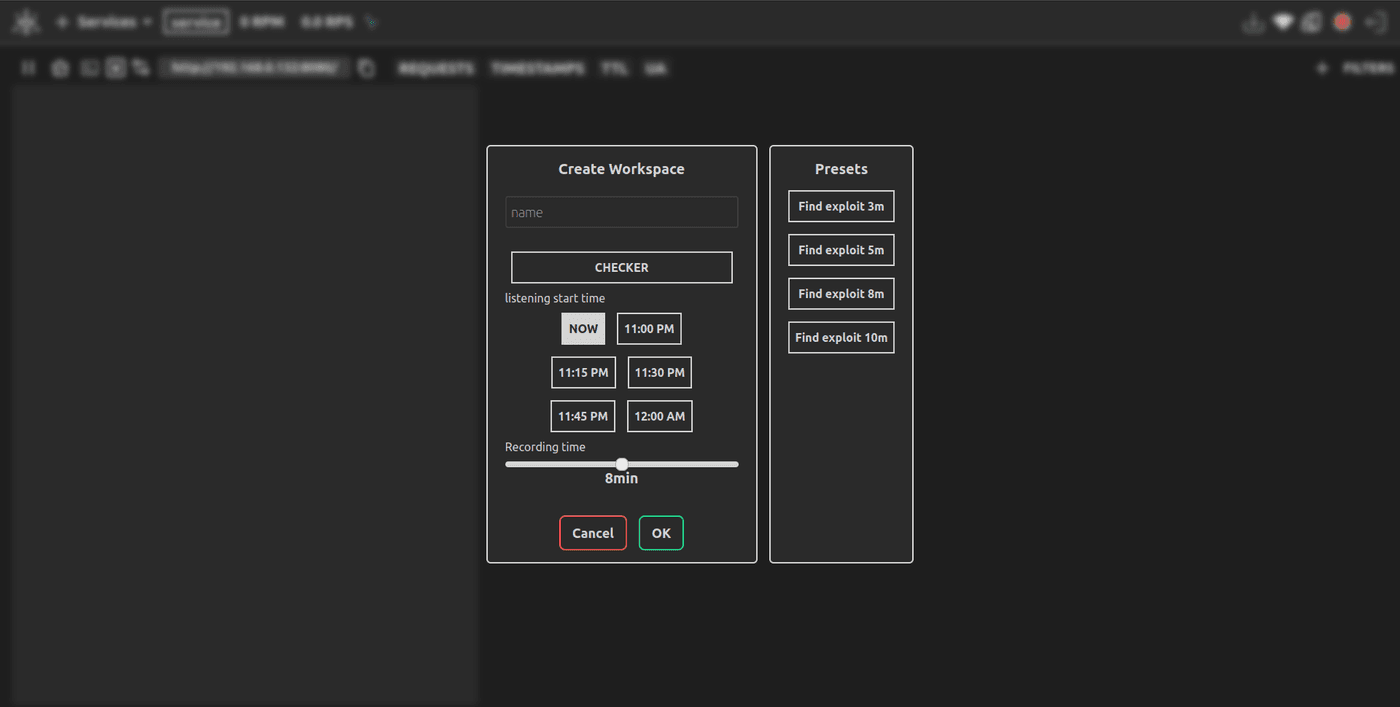
Task: Choose 11:00 PM start time
Action: 649,329
